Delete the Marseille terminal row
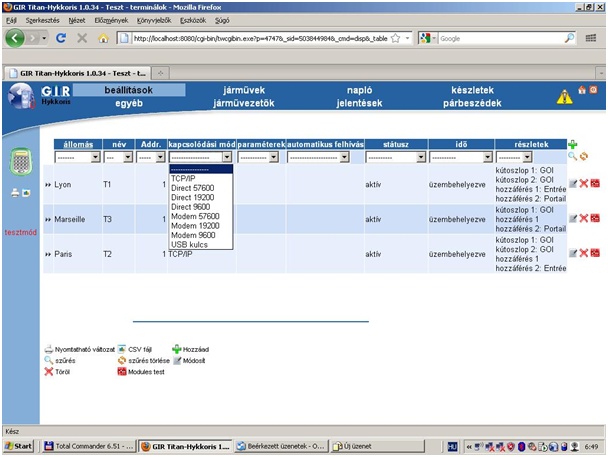Image resolution: width=608 pixels, height=457 pixels. tap(584, 219)
